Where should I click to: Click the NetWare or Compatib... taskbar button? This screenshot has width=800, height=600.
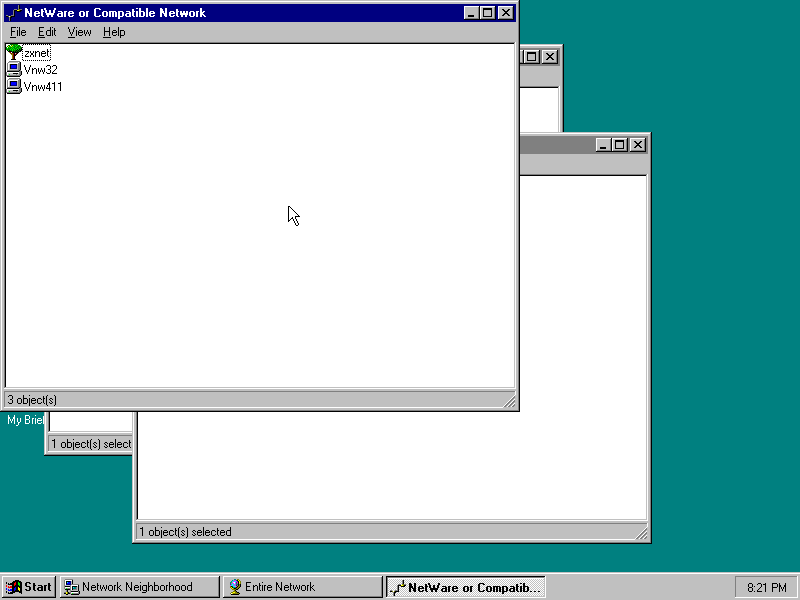(465, 587)
